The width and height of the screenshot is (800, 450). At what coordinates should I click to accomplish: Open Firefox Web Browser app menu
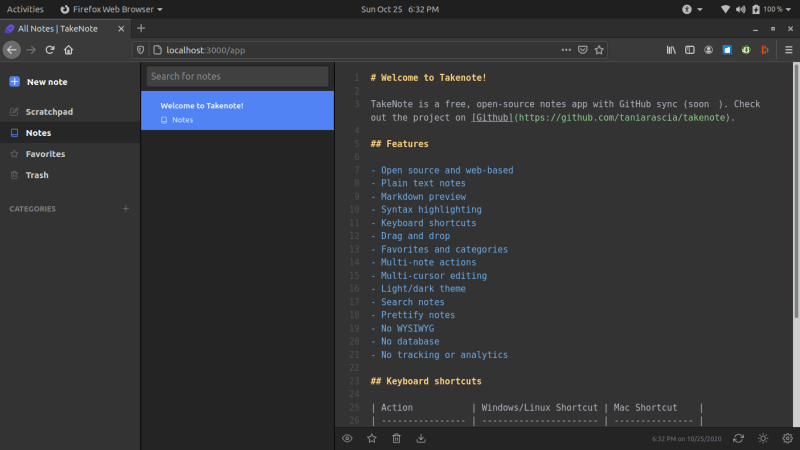[x=111, y=9]
